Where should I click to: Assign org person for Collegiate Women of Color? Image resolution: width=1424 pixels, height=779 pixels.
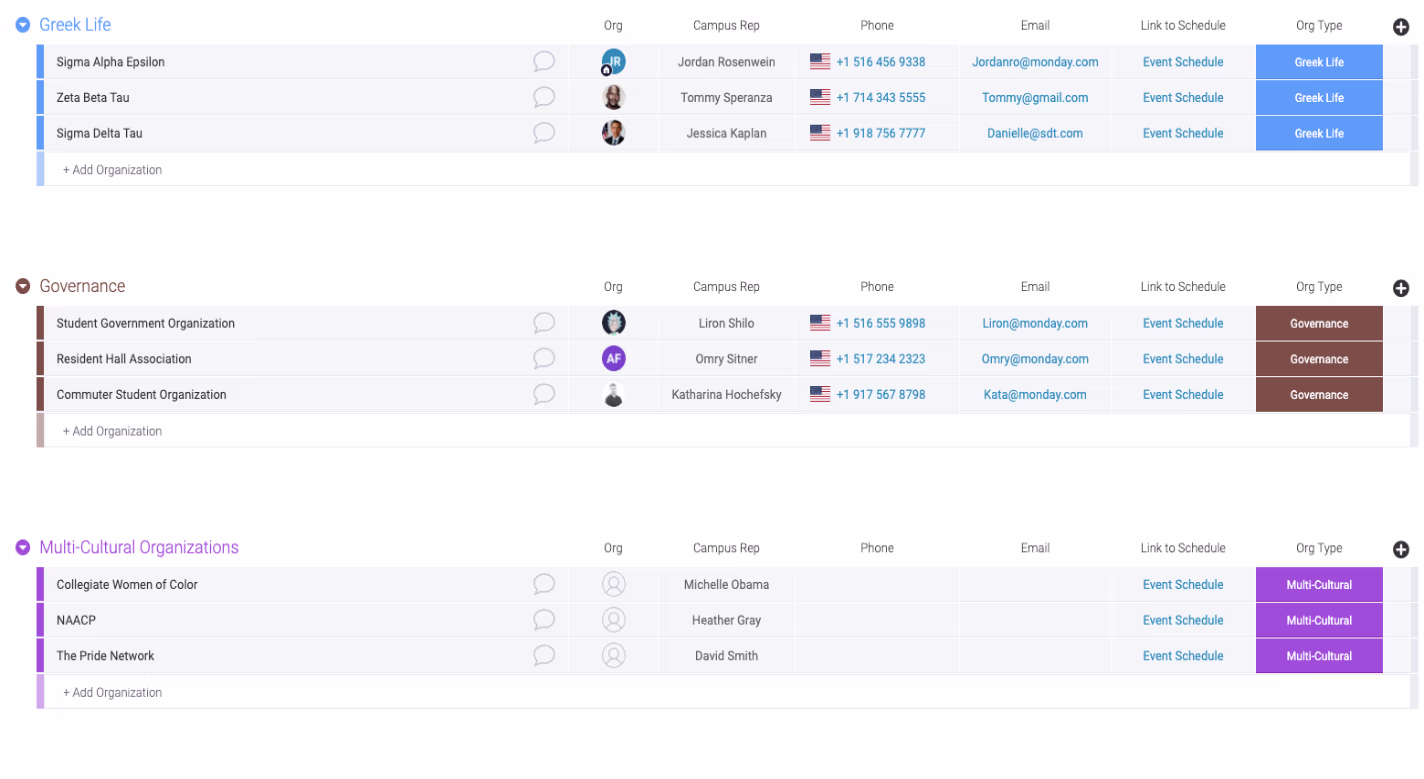pyautogui.click(x=613, y=585)
